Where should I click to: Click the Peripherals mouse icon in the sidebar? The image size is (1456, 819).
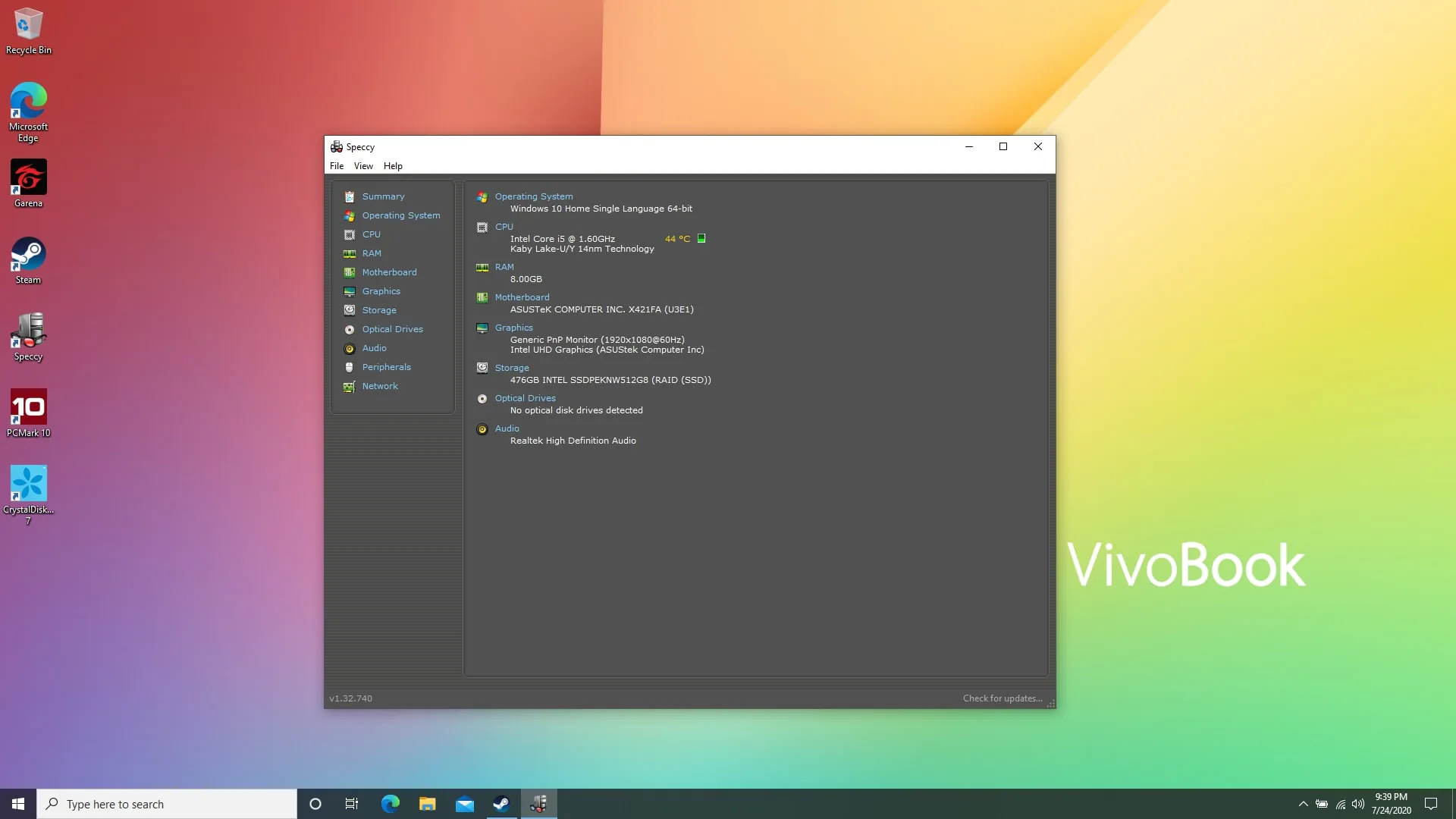tap(350, 367)
